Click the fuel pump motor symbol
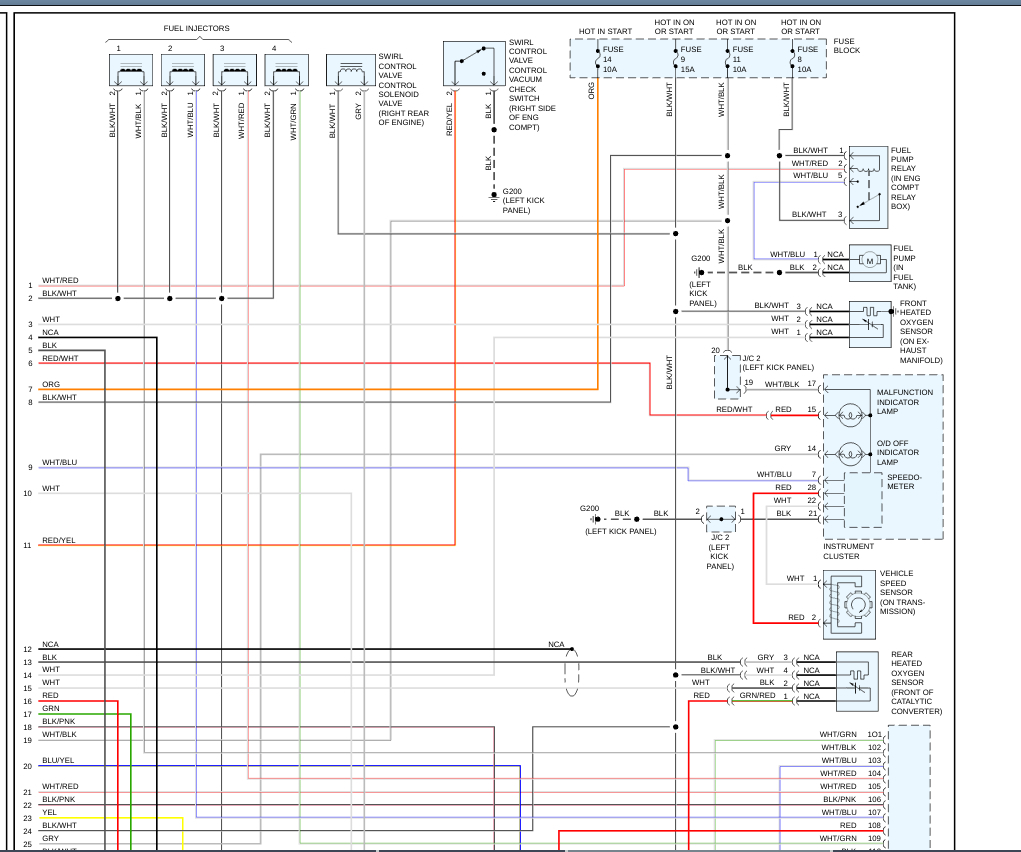1021x852 pixels. pos(870,263)
